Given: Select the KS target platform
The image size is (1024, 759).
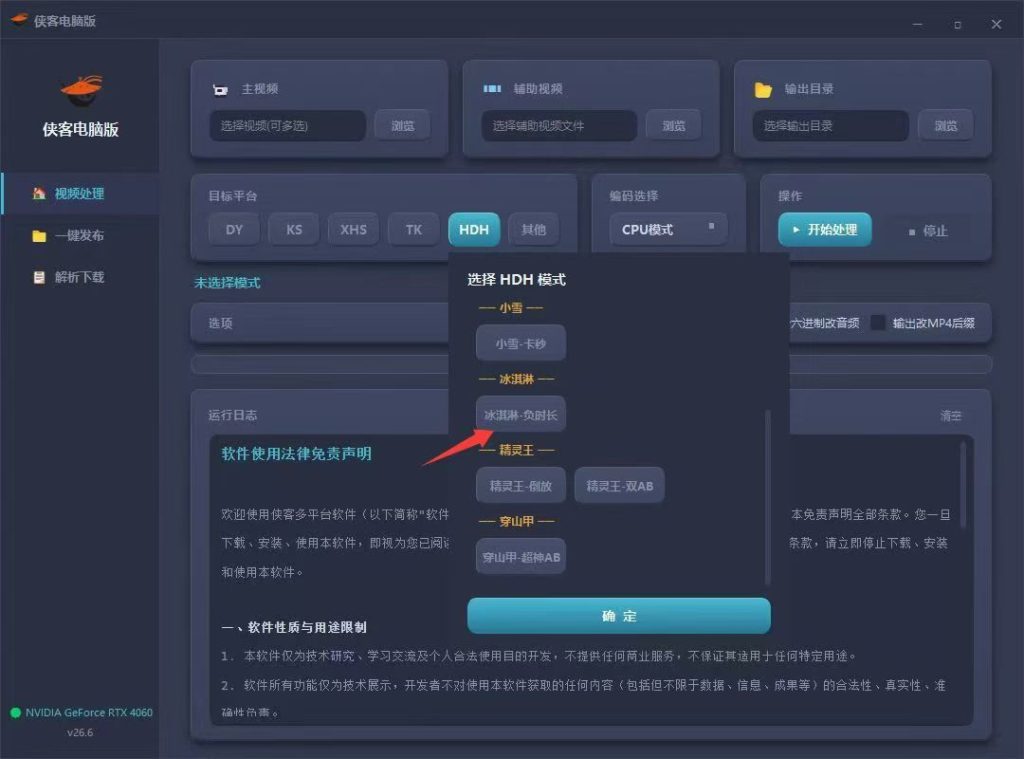Looking at the screenshot, I should pos(294,229).
